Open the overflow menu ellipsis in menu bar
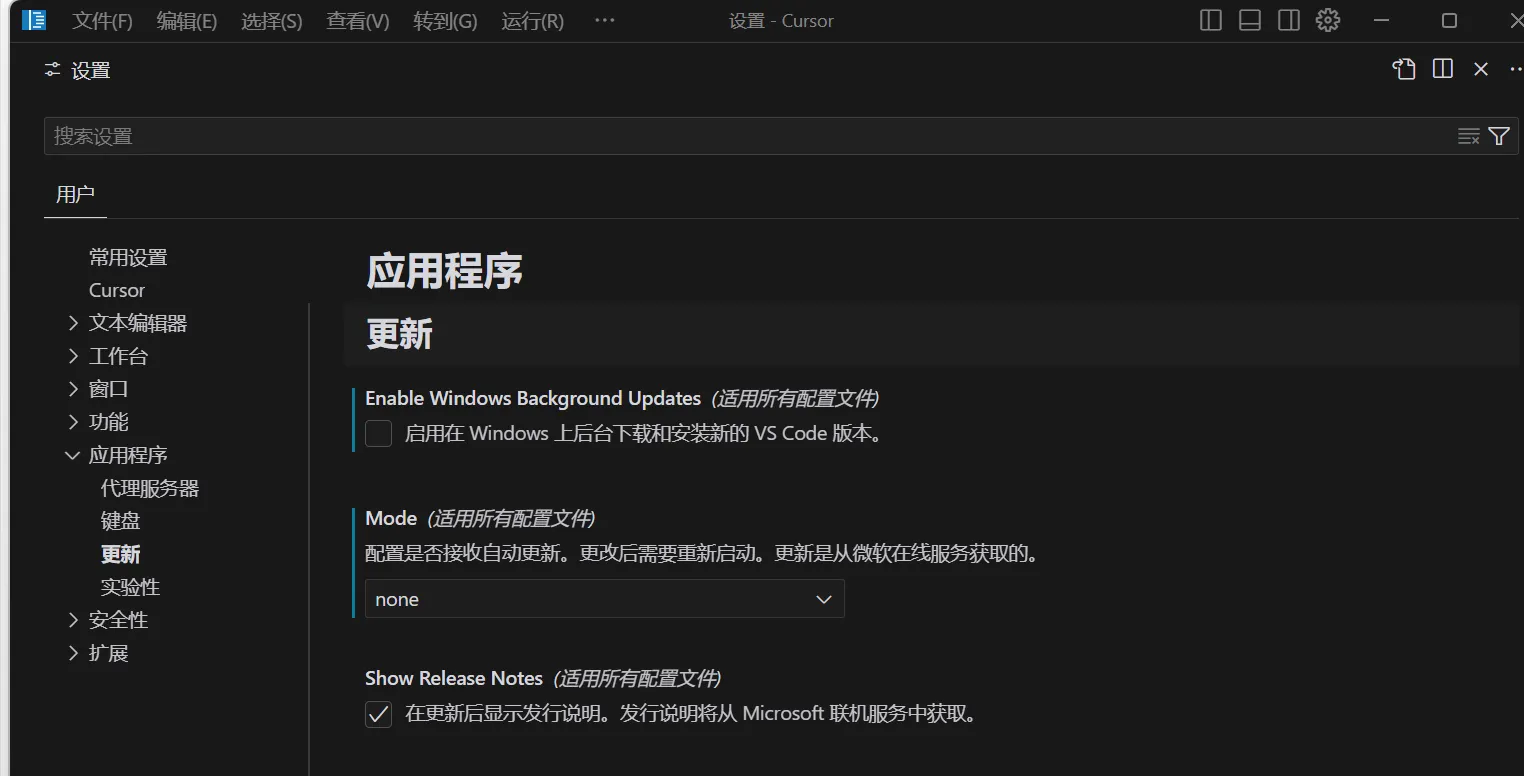Screen dimensions: 1524x776 pos(605,20)
